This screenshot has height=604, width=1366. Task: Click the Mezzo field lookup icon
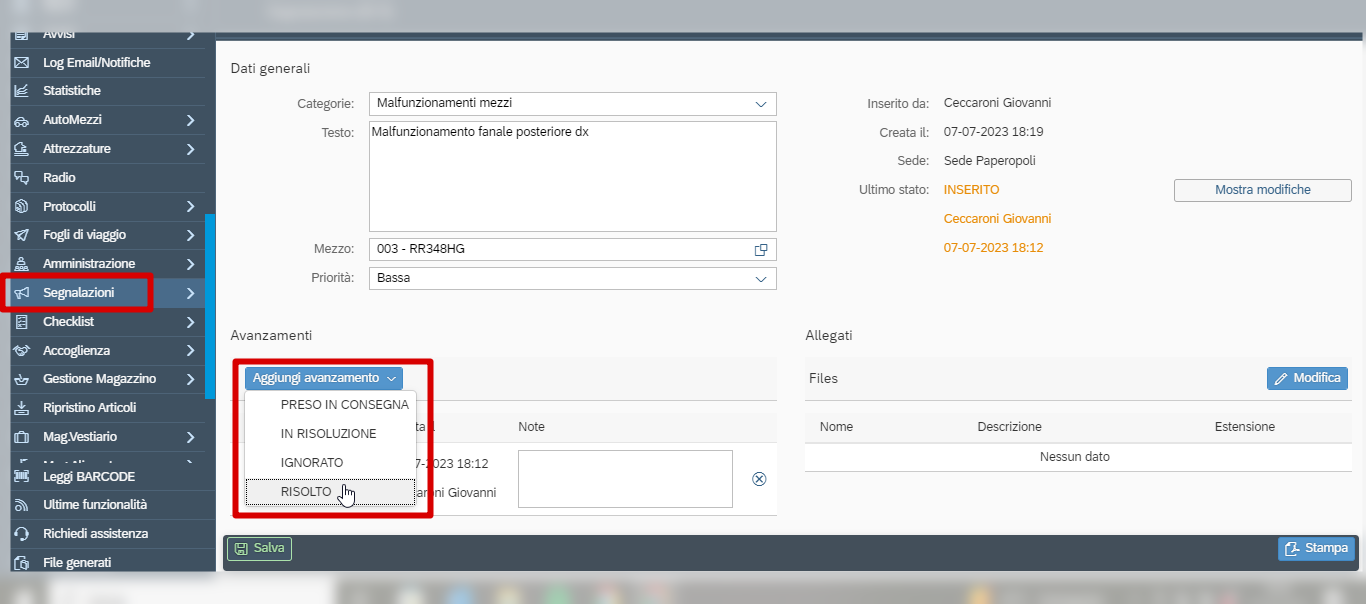pyautogui.click(x=761, y=249)
